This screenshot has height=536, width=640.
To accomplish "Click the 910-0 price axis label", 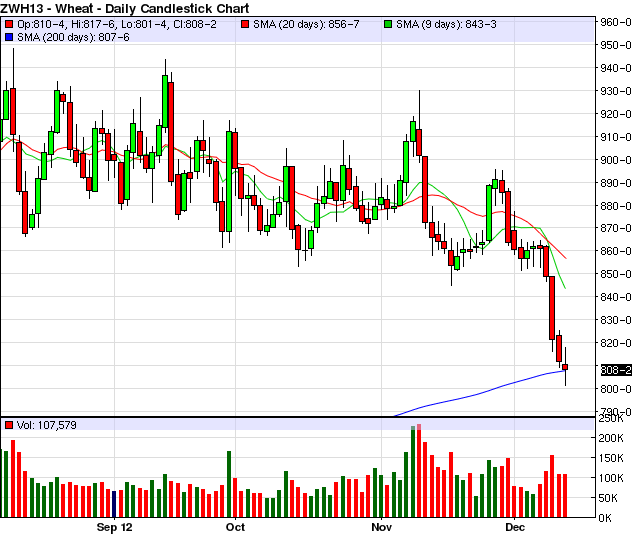I will tap(616, 137).
